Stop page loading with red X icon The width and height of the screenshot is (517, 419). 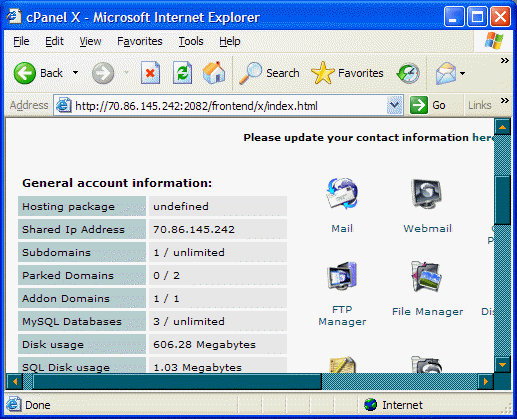(150, 73)
